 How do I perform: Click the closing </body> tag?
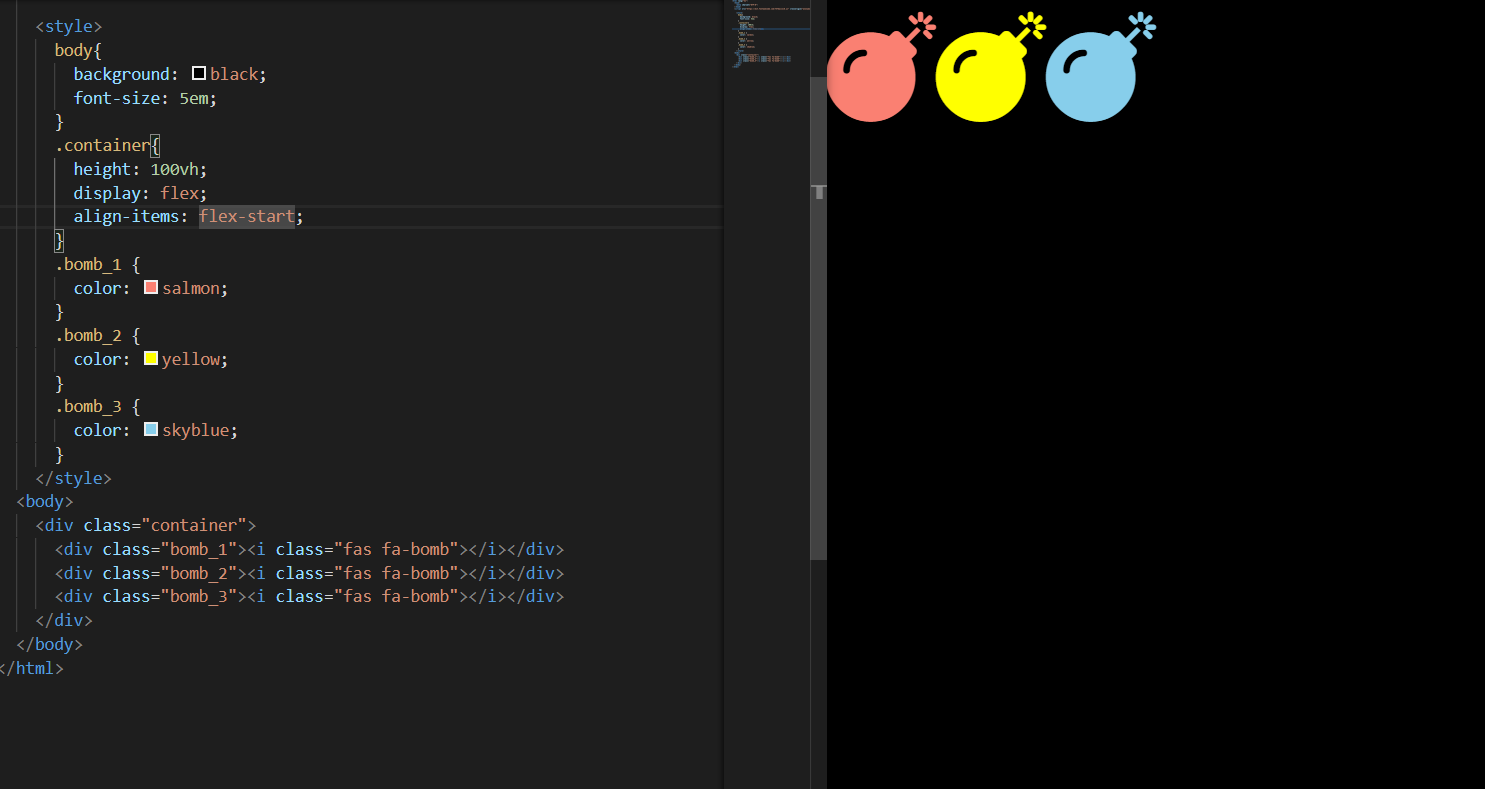[50, 644]
